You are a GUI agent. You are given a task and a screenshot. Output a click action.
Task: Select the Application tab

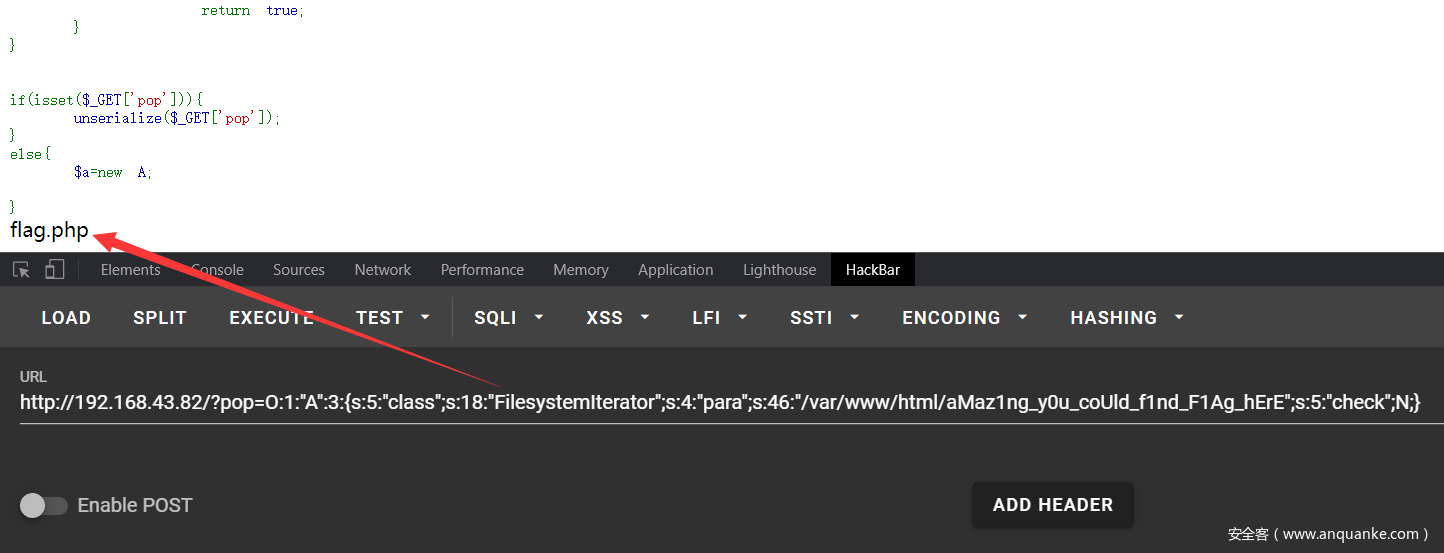click(x=675, y=270)
